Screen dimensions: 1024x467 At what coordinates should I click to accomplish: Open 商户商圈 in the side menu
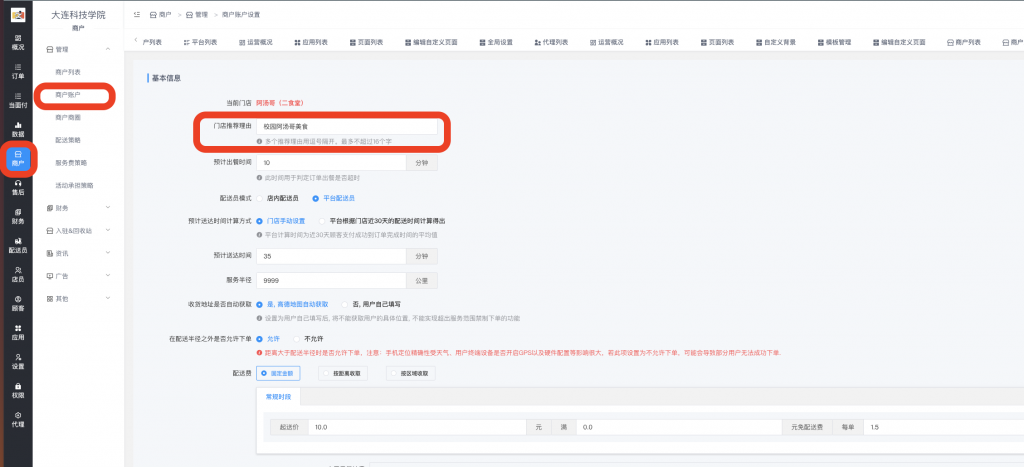point(68,118)
